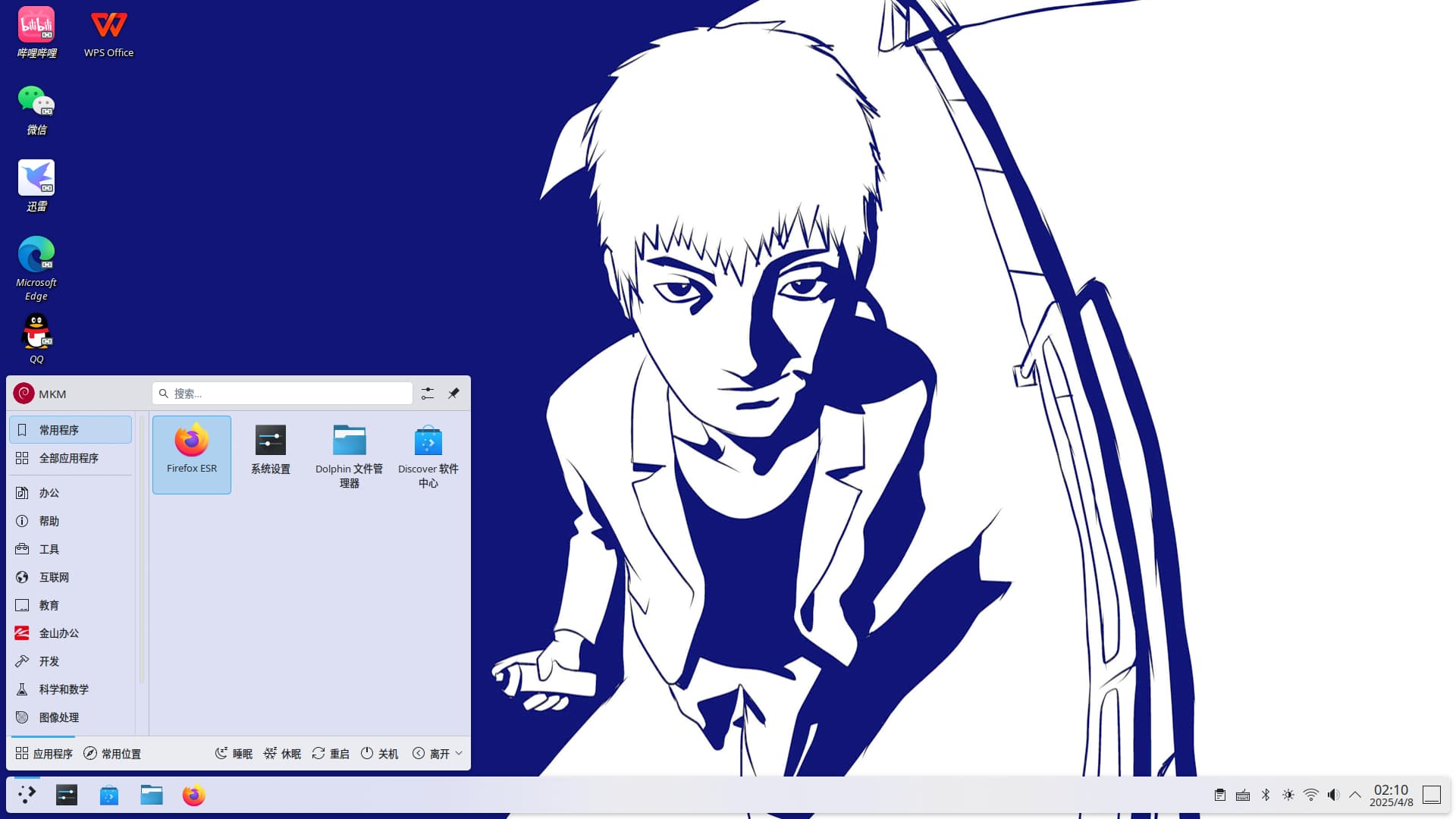The image size is (1456, 819).
Task: Open the 互联网 category
Action: (71, 577)
